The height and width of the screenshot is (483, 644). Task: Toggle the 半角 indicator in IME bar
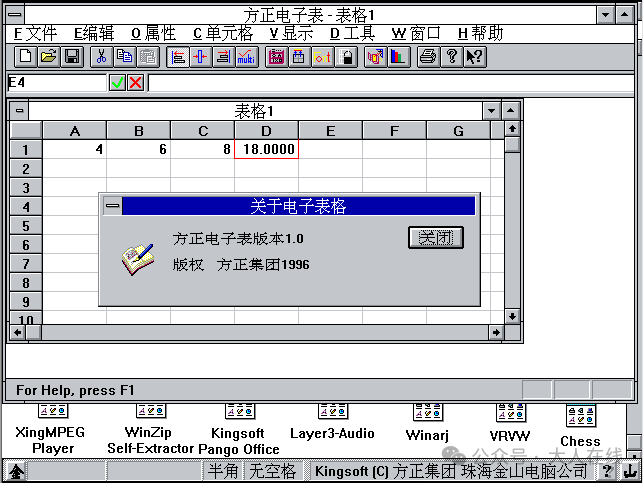click(223, 471)
